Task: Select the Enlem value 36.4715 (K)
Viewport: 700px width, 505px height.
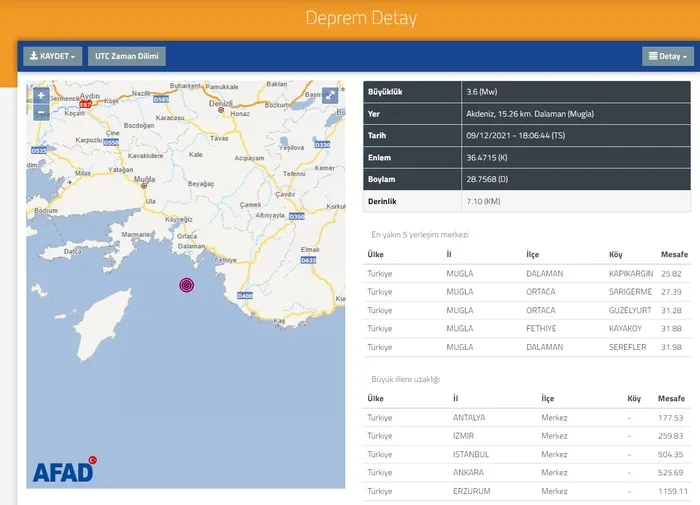Action: click(x=487, y=158)
